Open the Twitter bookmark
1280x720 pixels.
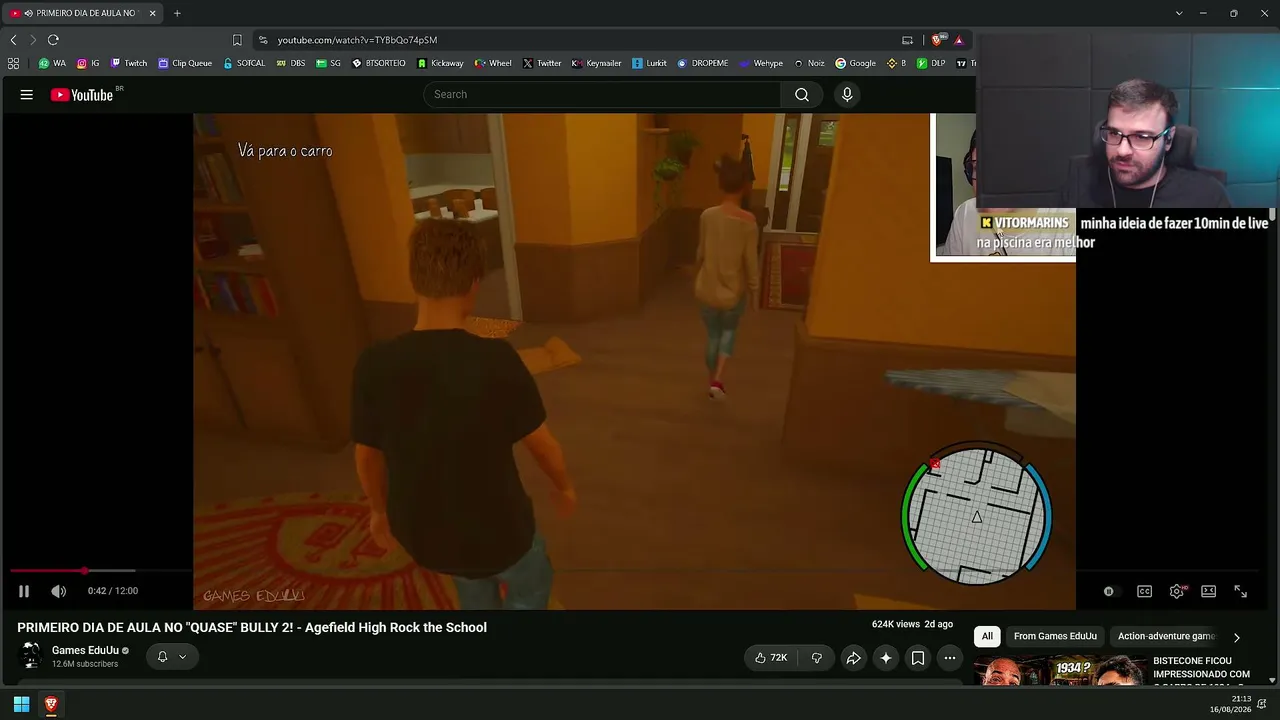tap(542, 63)
